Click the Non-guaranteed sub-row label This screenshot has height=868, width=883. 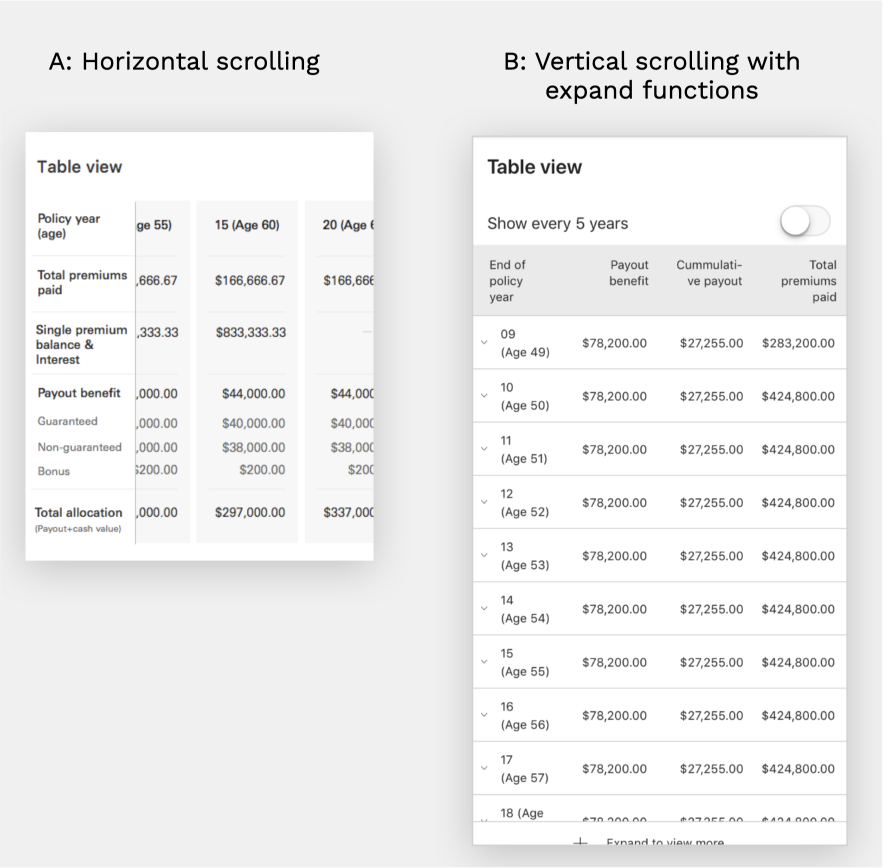pos(79,447)
